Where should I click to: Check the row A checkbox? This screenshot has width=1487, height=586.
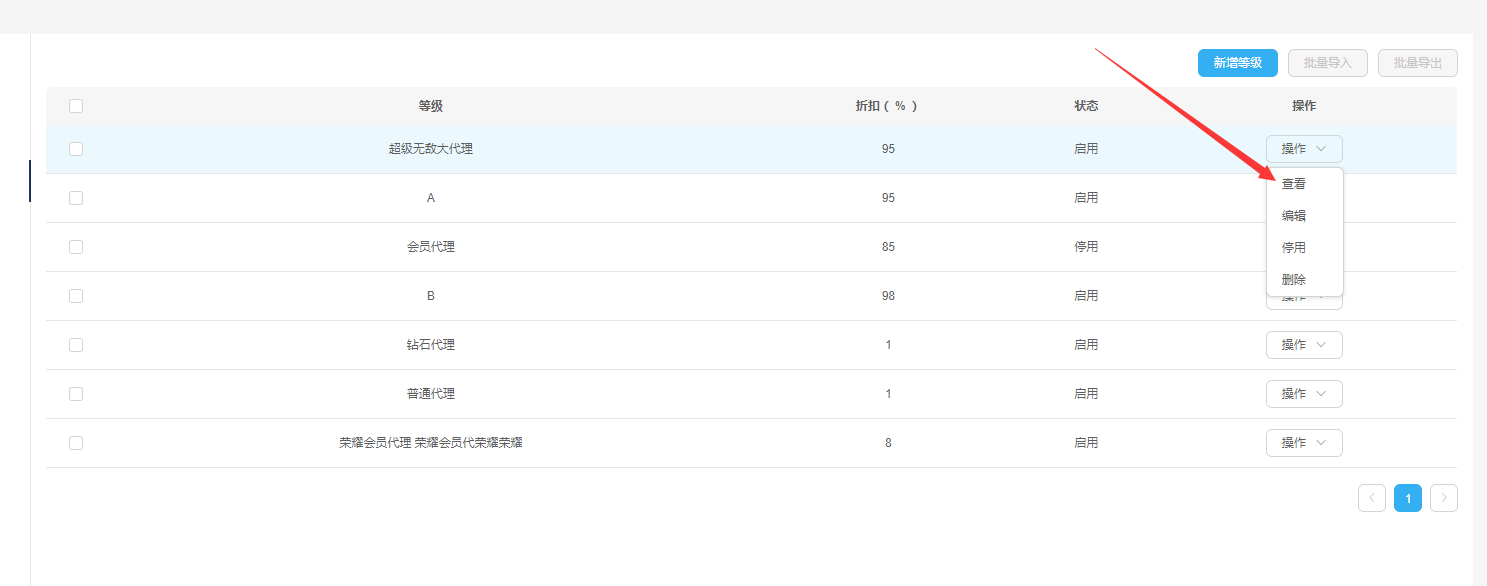tap(76, 198)
